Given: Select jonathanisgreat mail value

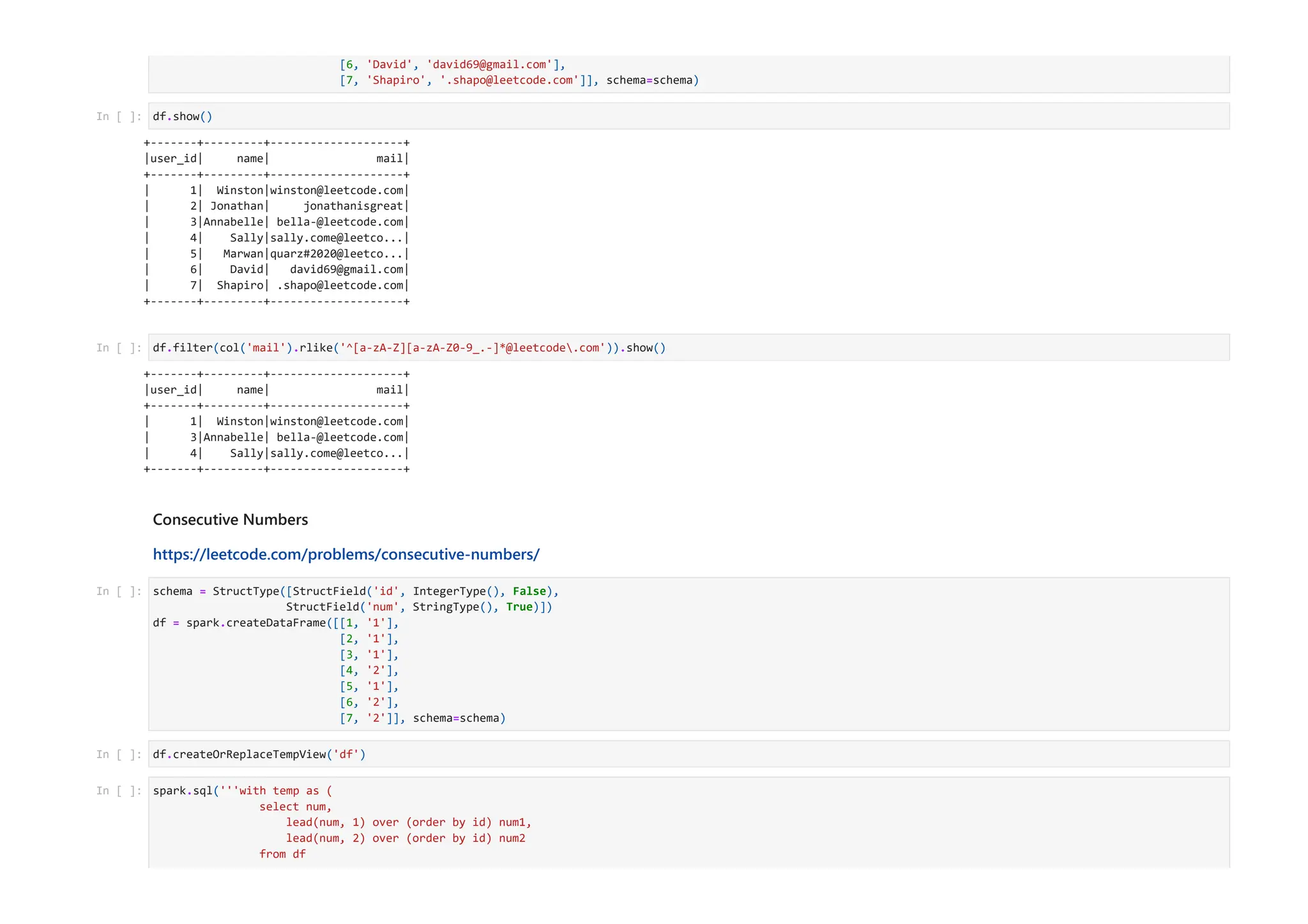Looking at the screenshot, I should coord(353,206).
